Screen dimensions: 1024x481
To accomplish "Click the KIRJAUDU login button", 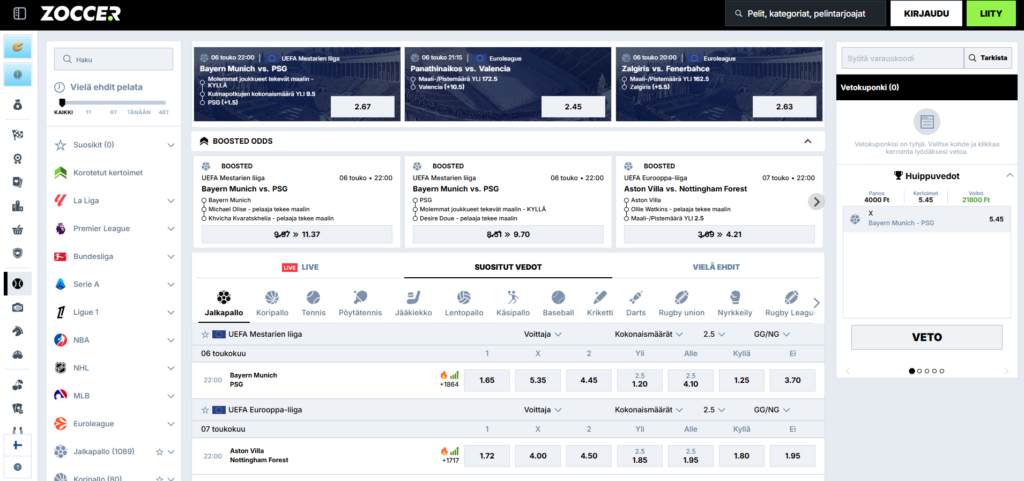I will [x=926, y=13].
